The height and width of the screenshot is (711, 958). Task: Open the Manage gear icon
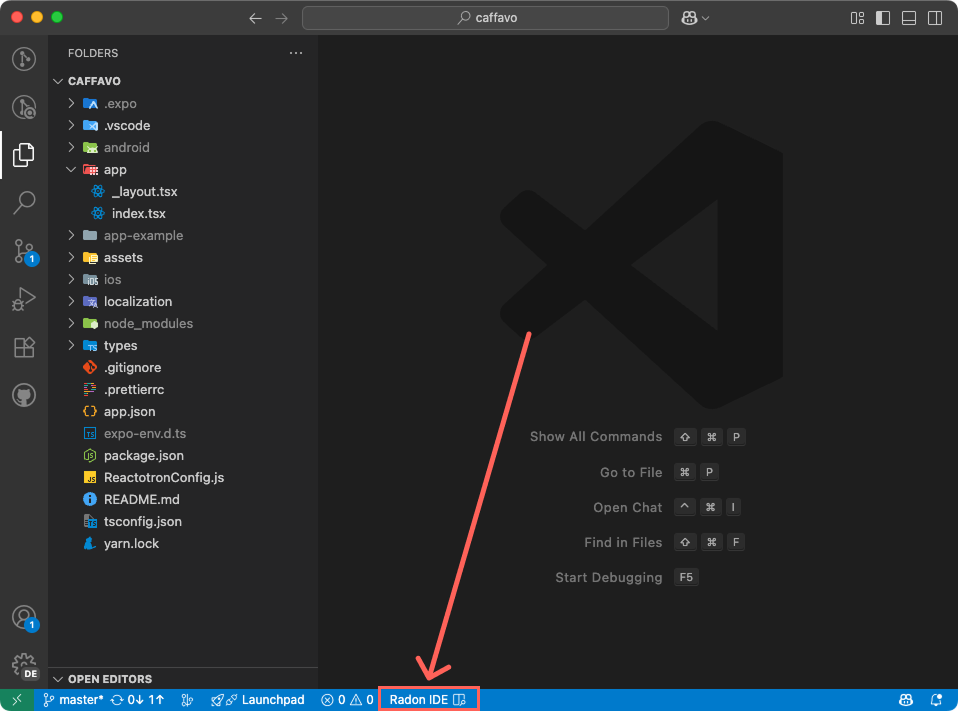pyautogui.click(x=22, y=662)
